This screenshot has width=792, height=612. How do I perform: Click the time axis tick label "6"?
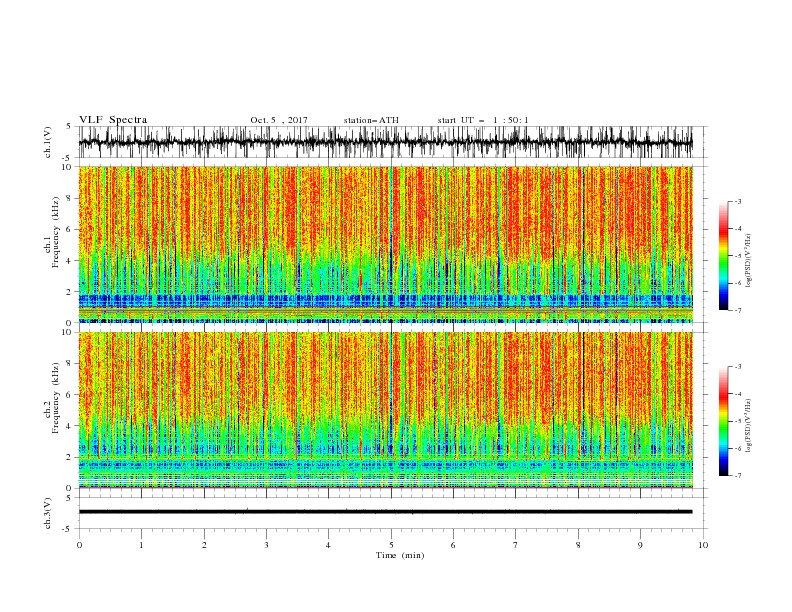[x=453, y=545]
